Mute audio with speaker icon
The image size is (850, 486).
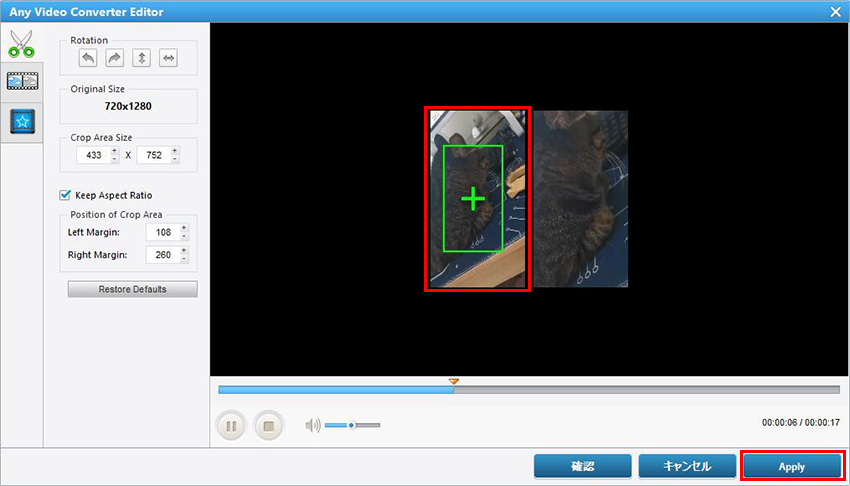(313, 426)
